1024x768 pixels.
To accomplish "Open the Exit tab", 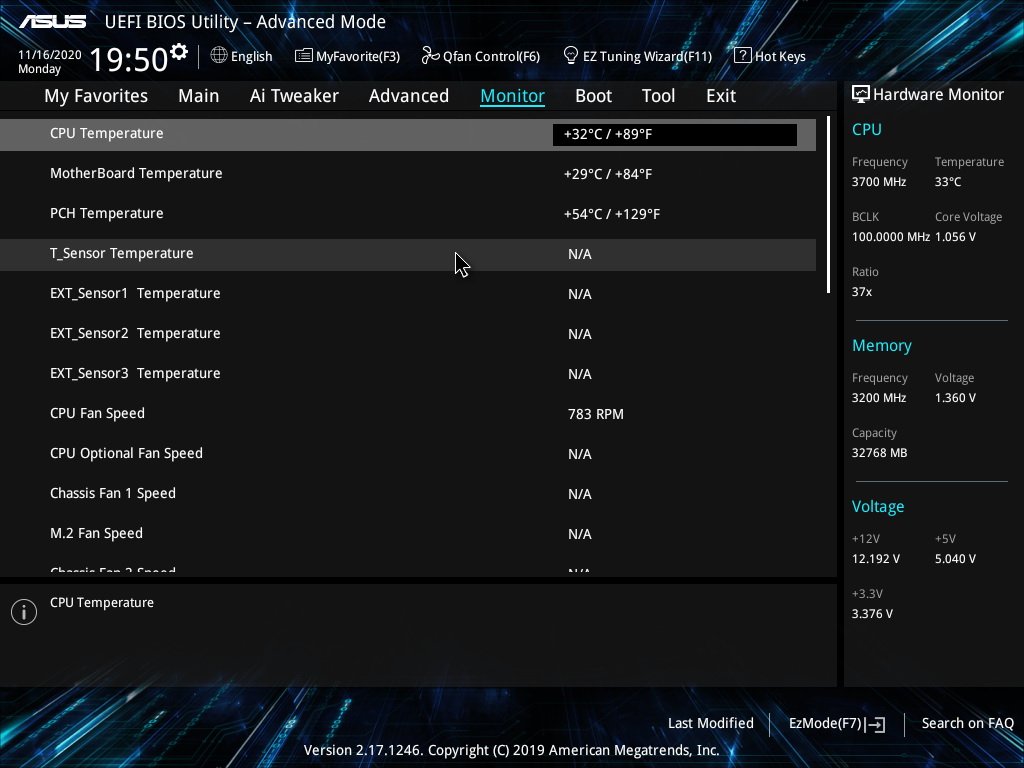I will click(721, 96).
